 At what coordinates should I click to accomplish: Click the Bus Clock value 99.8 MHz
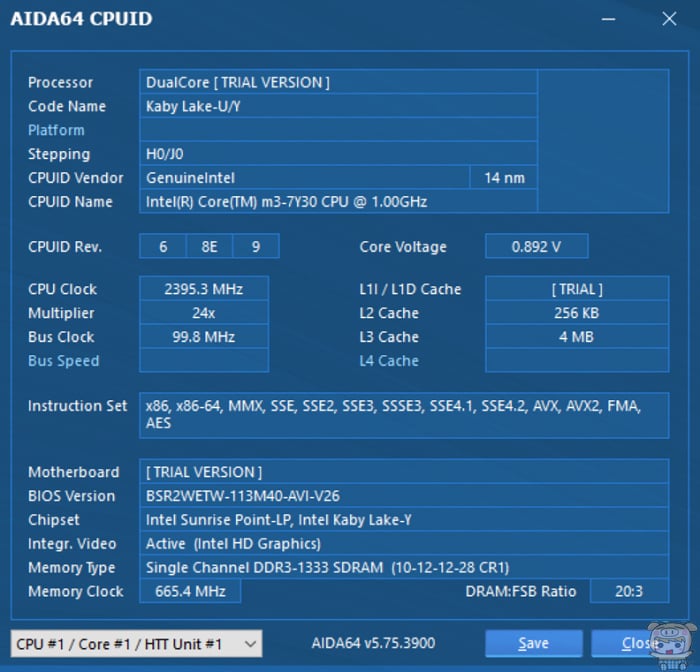(204, 336)
